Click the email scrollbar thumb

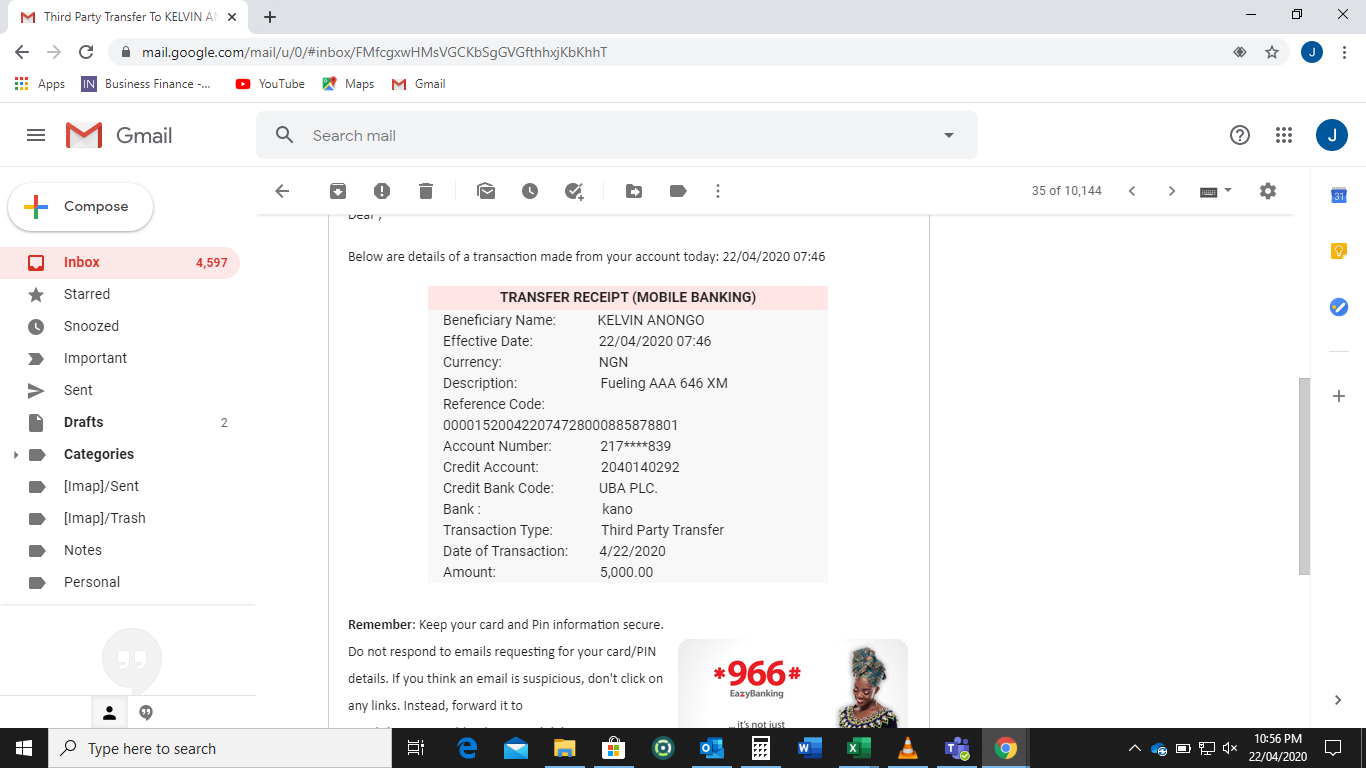tap(1304, 476)
